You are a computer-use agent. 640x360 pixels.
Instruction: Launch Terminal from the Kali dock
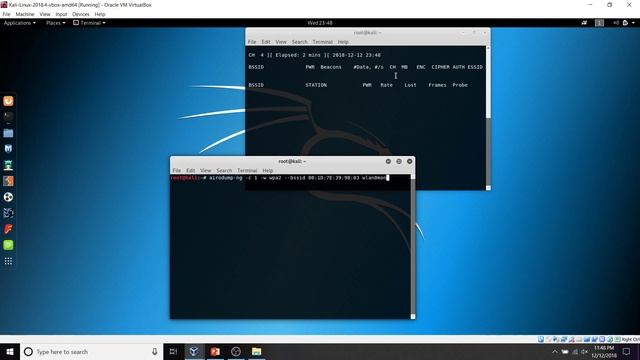coord(8,117)
